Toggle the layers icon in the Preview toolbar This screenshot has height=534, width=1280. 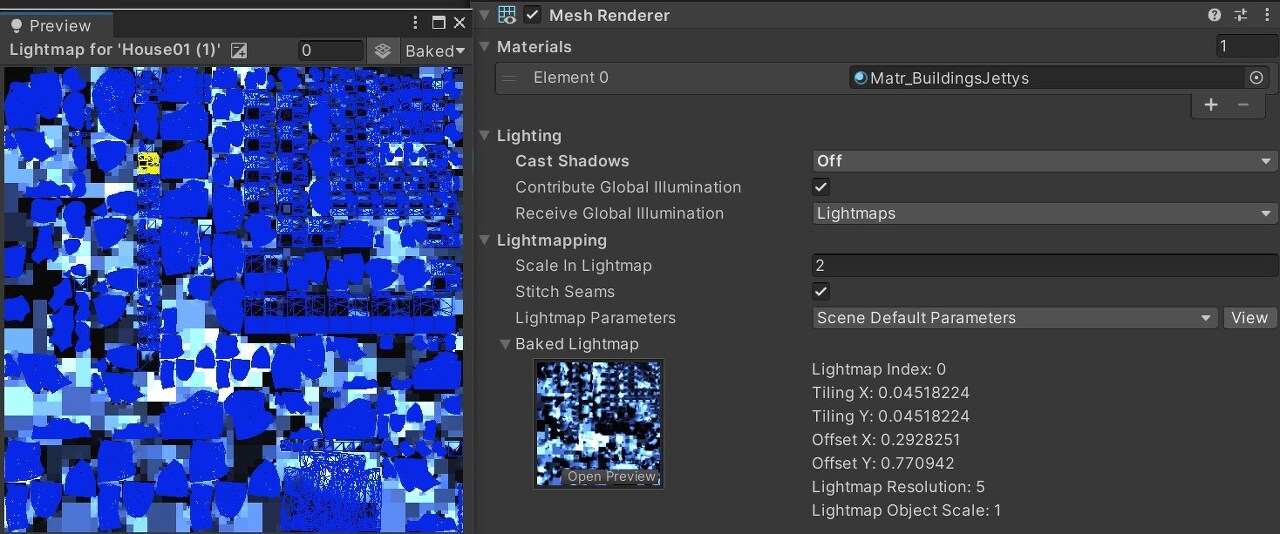382,50
